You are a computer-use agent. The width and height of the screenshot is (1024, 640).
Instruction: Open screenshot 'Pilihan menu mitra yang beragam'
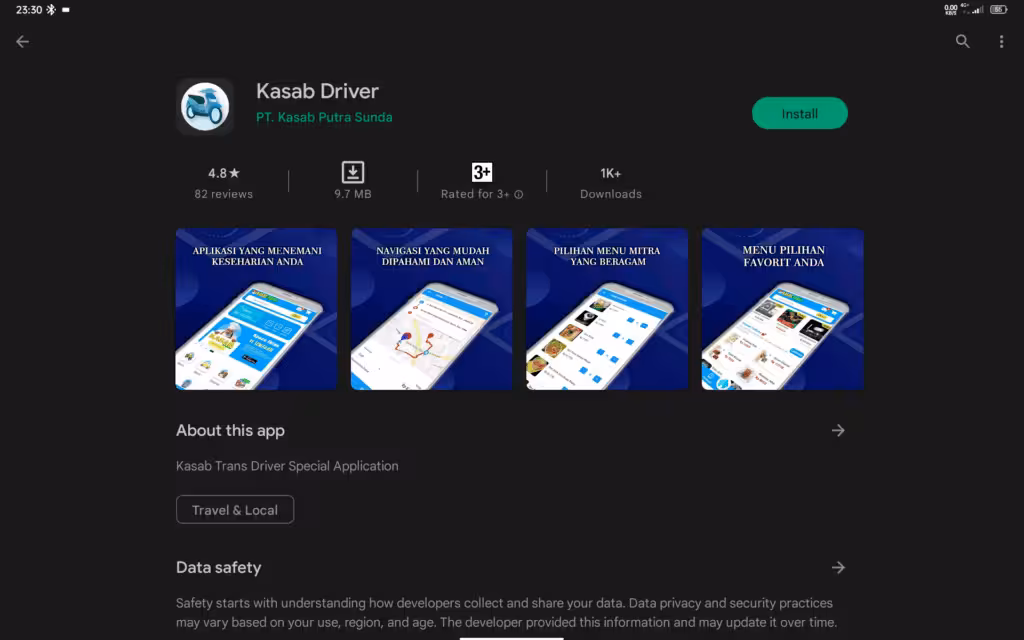607,309
